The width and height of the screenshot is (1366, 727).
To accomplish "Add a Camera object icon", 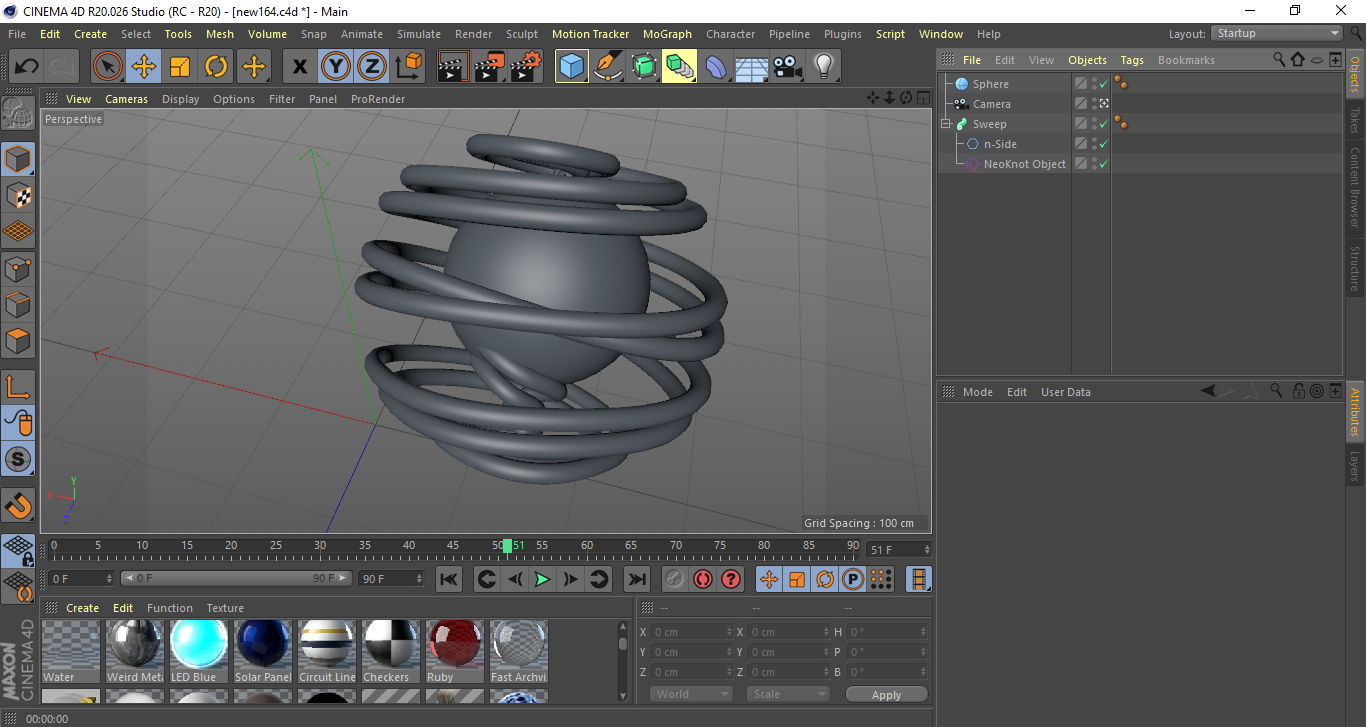I will [x=788, y=67].
